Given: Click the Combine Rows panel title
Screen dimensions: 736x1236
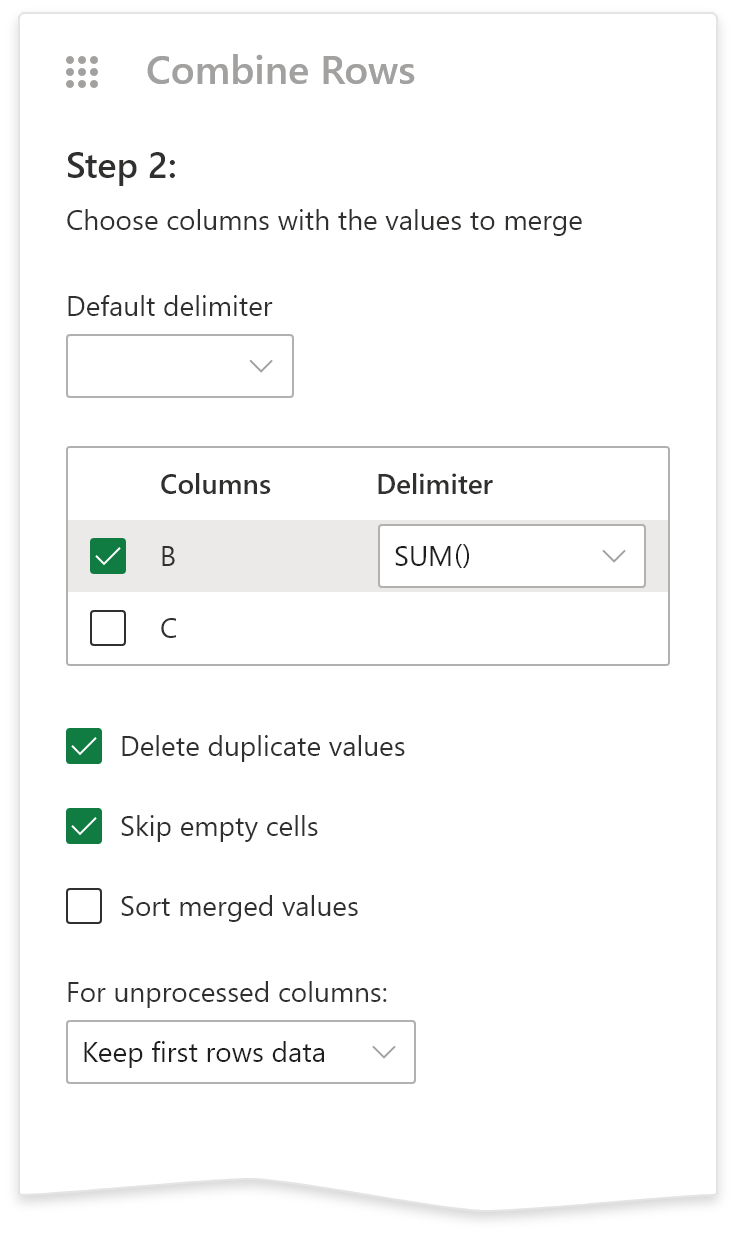Looking at the screenshot, I should click(280, 72).
